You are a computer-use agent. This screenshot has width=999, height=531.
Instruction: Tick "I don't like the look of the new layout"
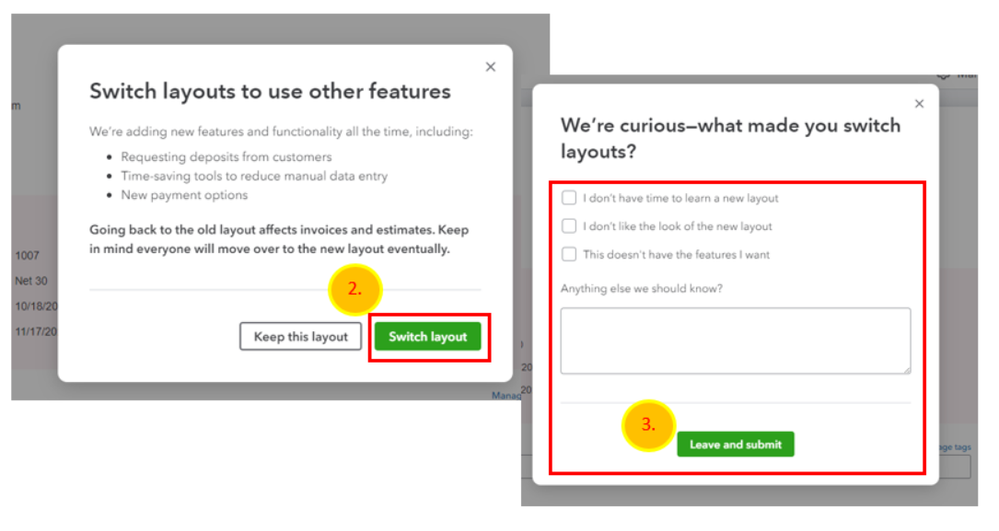point(569,226)
